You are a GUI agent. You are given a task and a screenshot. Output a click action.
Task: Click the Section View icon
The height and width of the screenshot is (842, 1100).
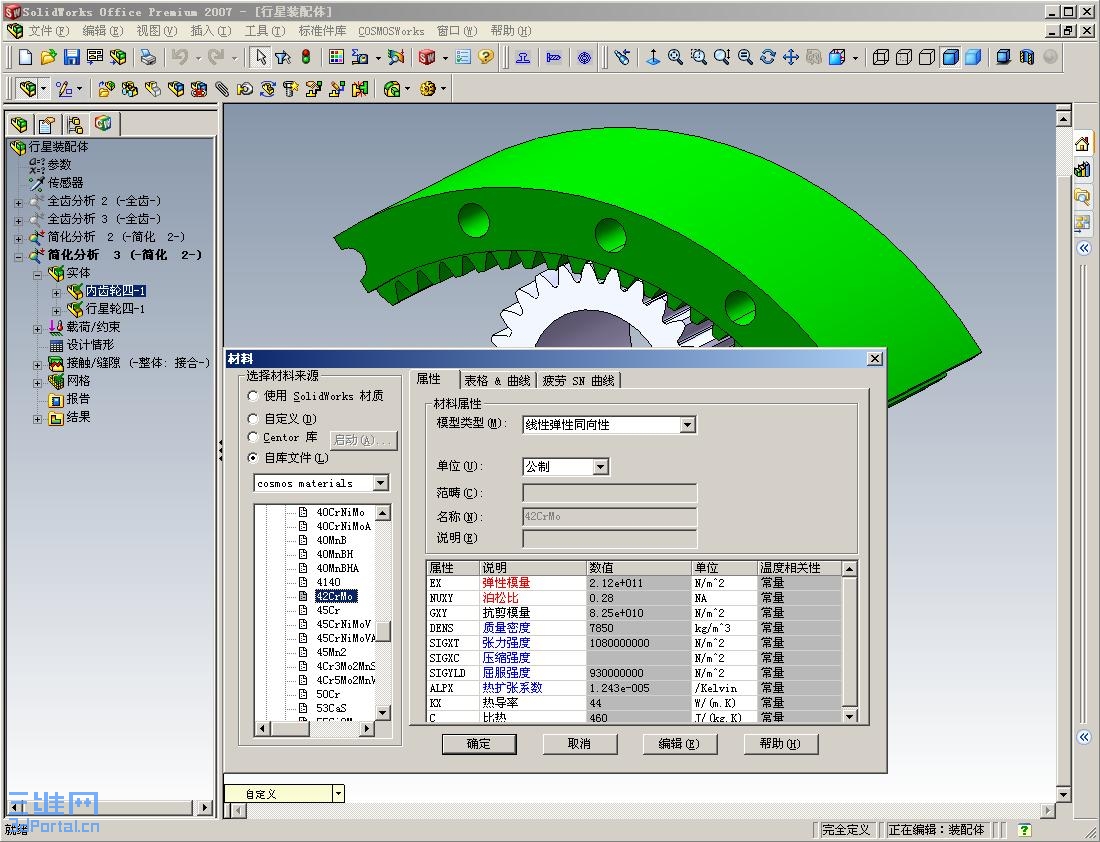[x=1027, y=58]
